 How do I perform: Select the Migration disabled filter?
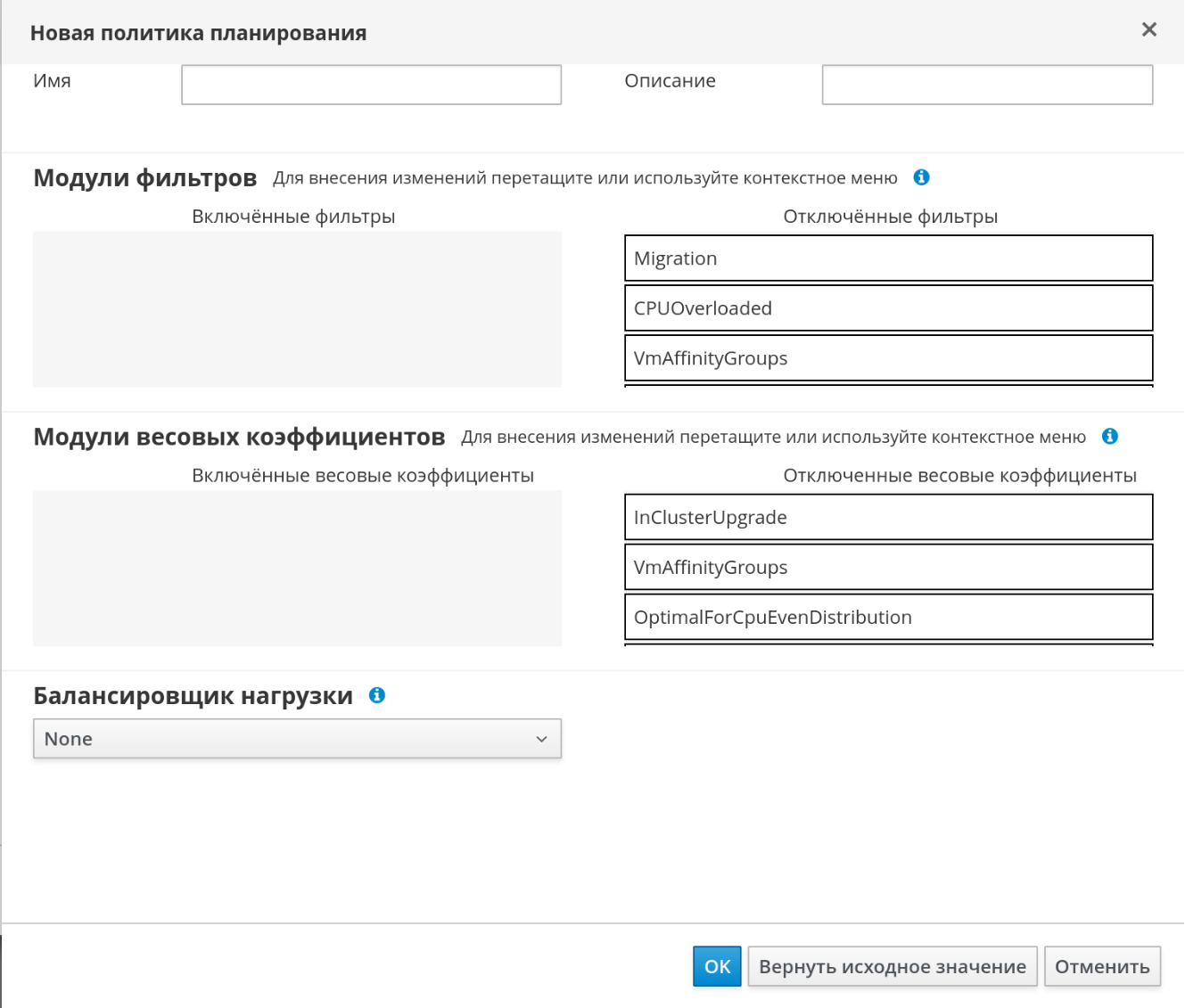tap(888, 258)
